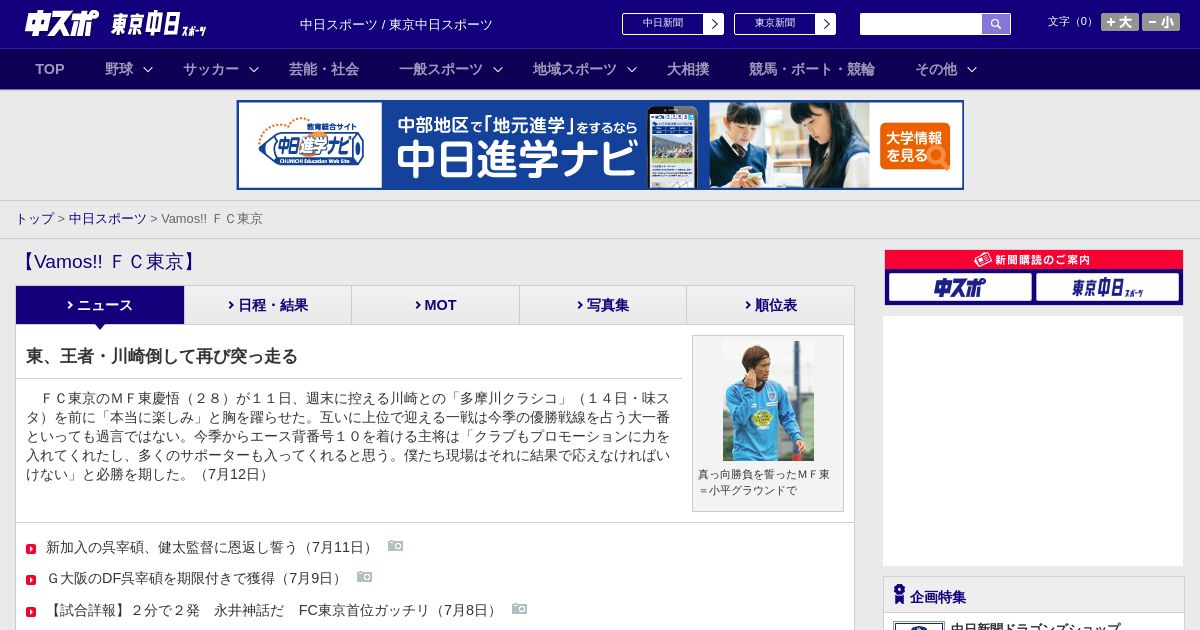Open 競馬・ボート・競輪 navigation item
Screen dimensions: 1200x630
[812, 69]
